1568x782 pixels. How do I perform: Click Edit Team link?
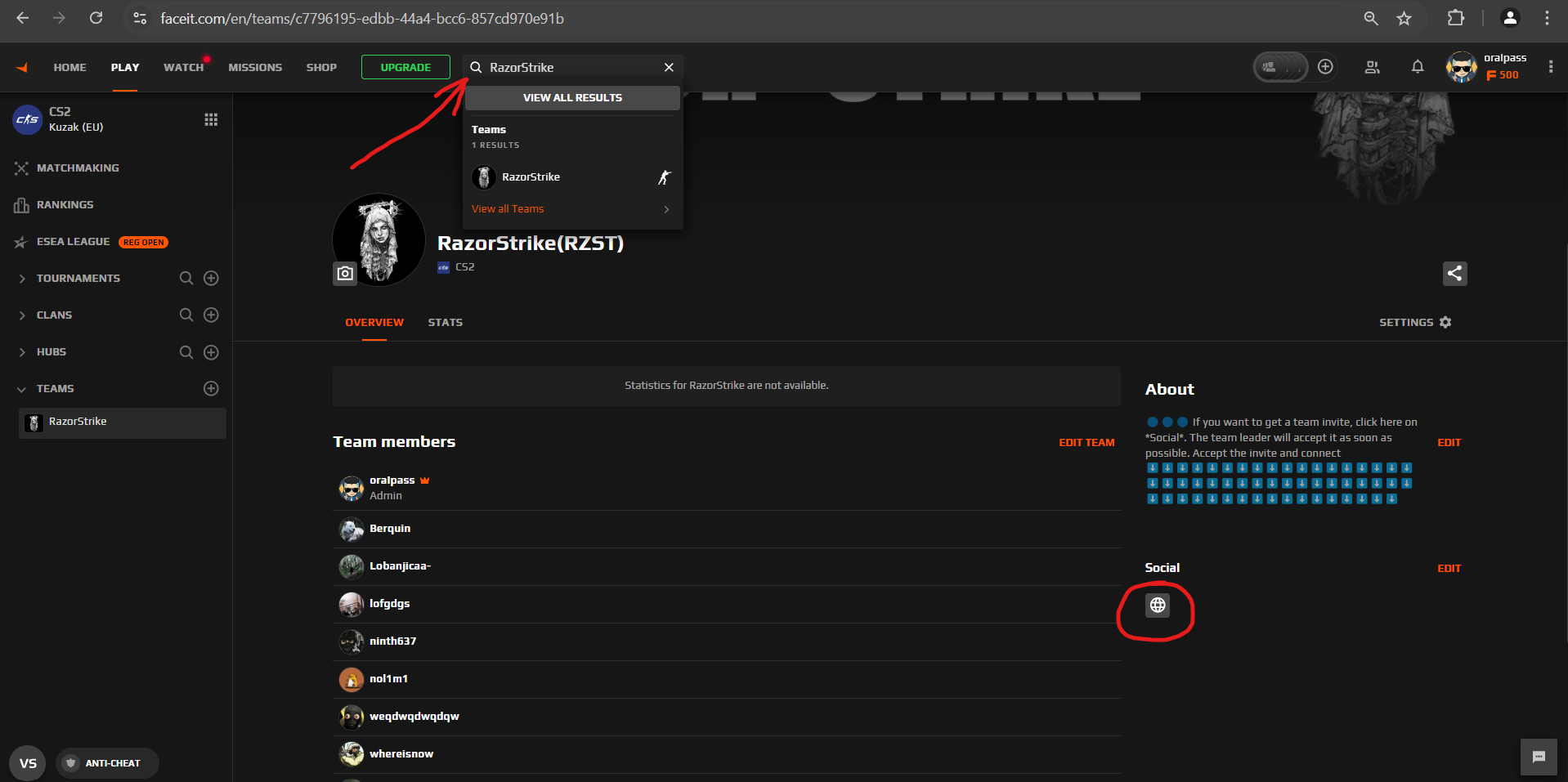click(x=1086, y=443)
